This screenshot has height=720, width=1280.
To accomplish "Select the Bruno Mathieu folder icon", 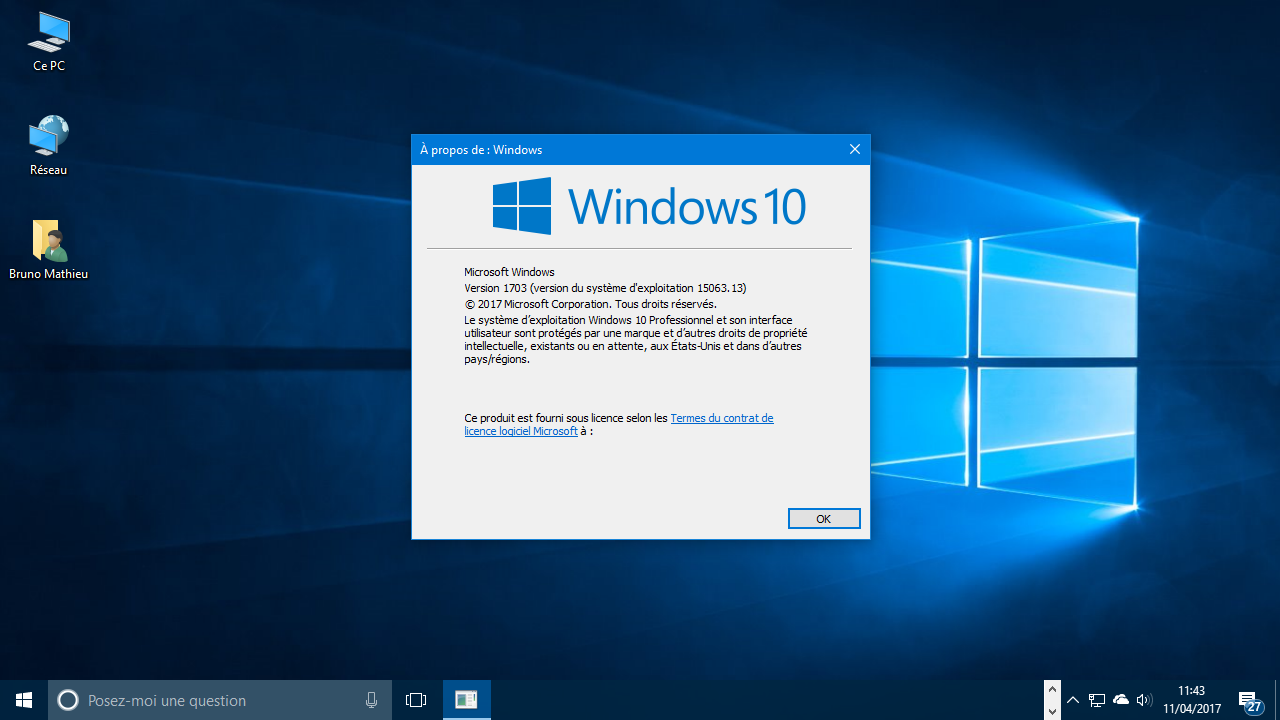I will [48, 250].
